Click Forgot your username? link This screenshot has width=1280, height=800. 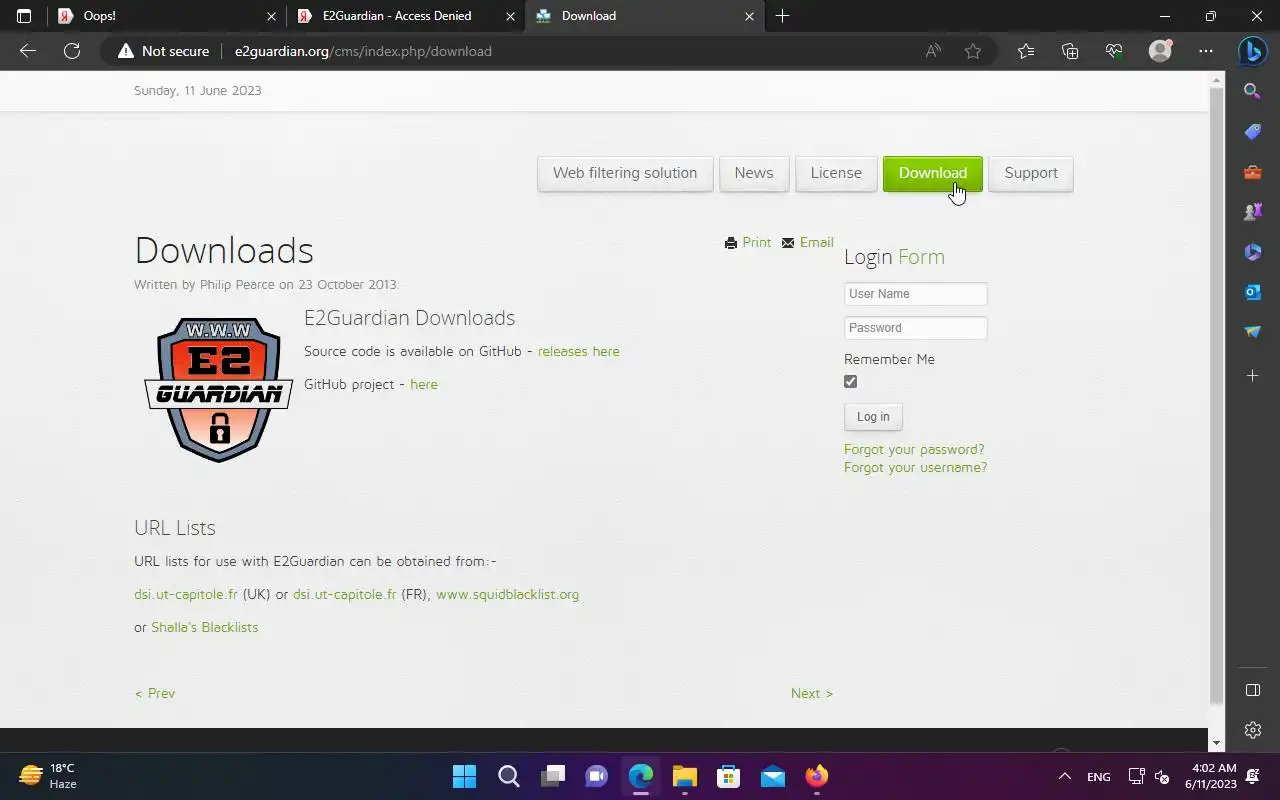coord(916,467)
